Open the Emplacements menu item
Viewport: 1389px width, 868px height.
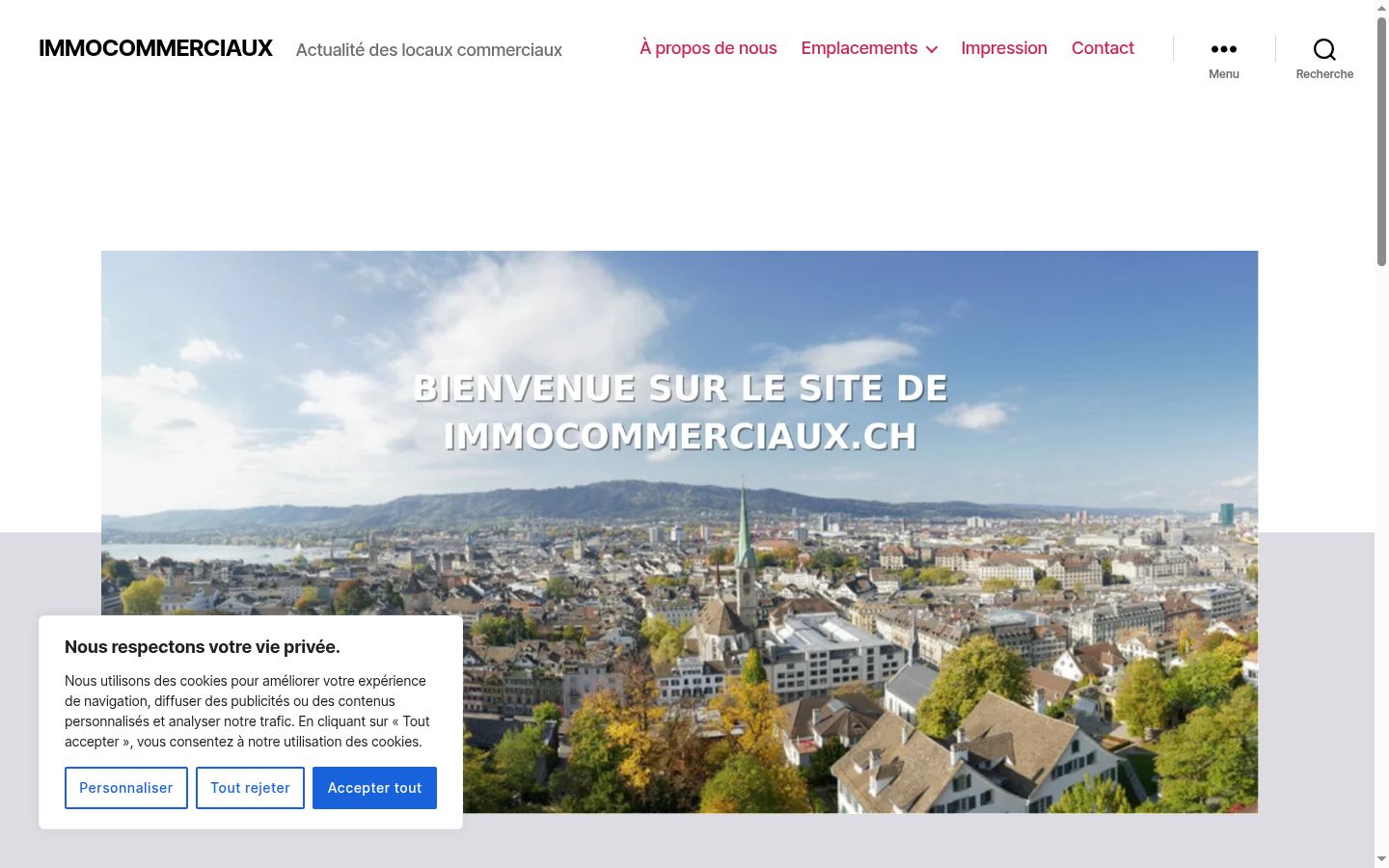pos(859,48)
